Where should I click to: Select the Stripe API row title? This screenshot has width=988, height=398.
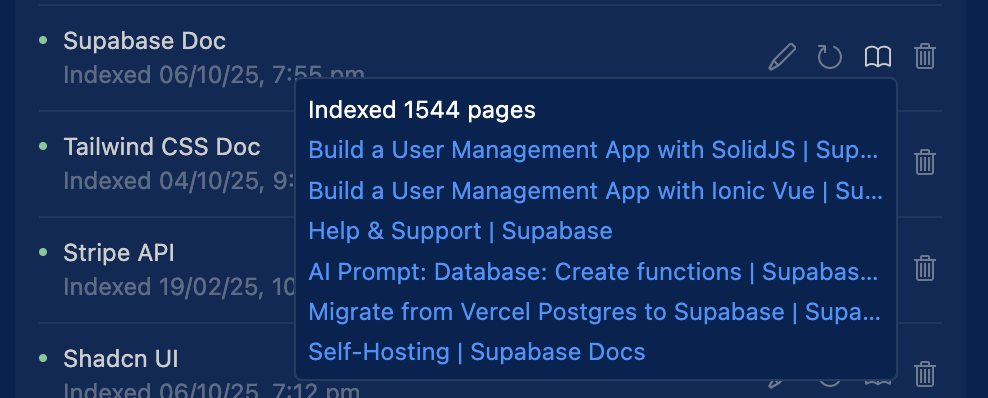click(118, 253)
